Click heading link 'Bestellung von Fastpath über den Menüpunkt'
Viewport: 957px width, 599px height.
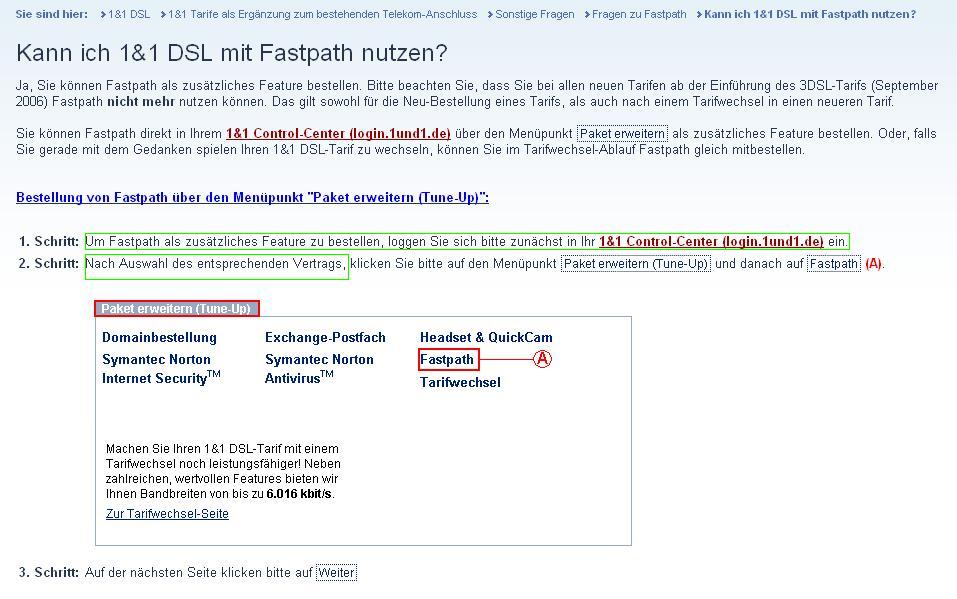252,197
